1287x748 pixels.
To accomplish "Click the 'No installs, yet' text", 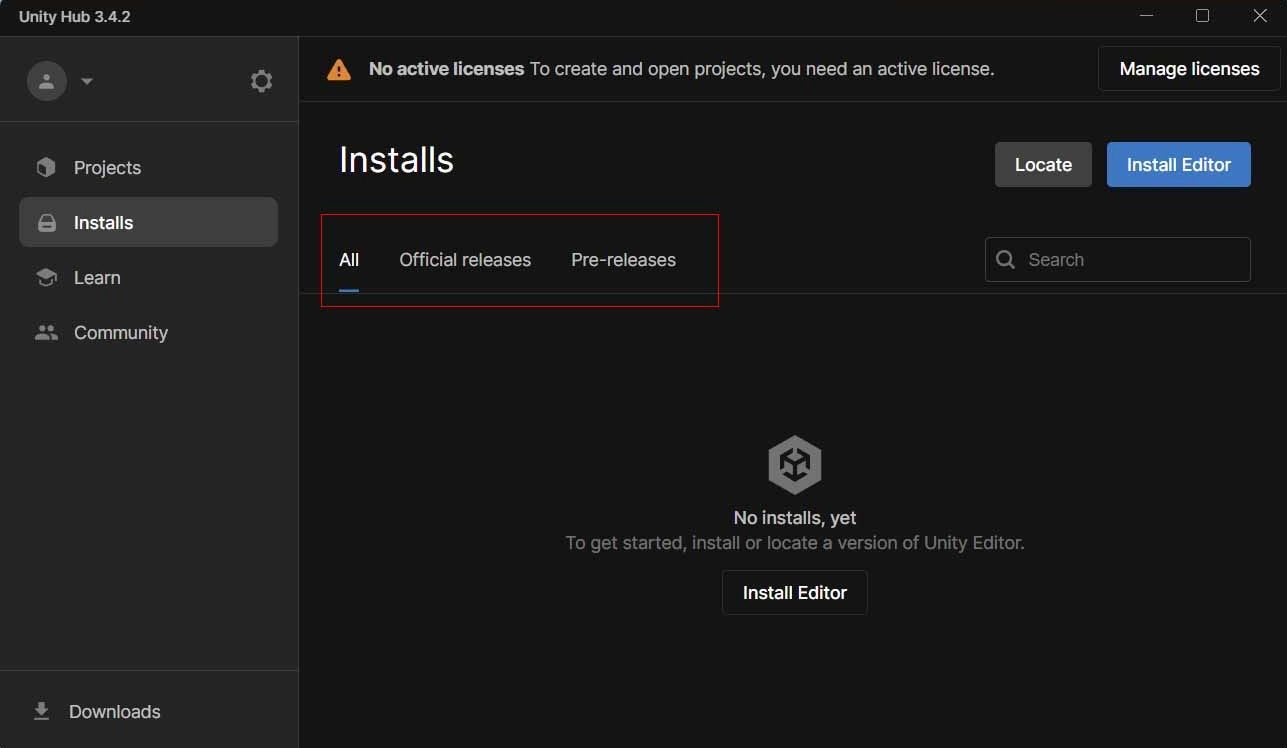I will [795, 518].
